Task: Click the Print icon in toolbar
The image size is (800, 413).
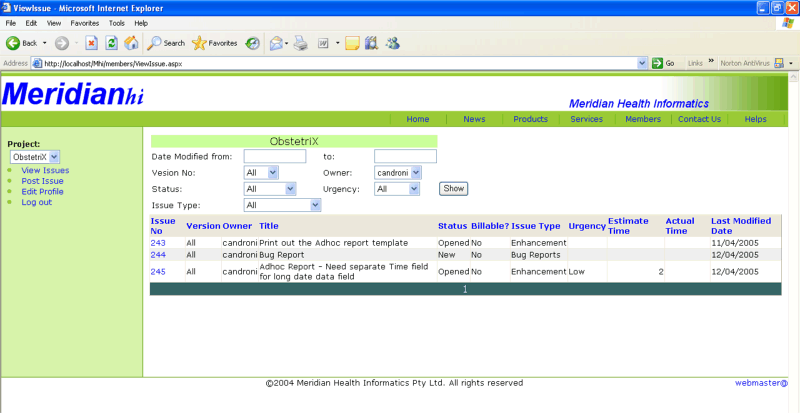Action: pos(300,43)
